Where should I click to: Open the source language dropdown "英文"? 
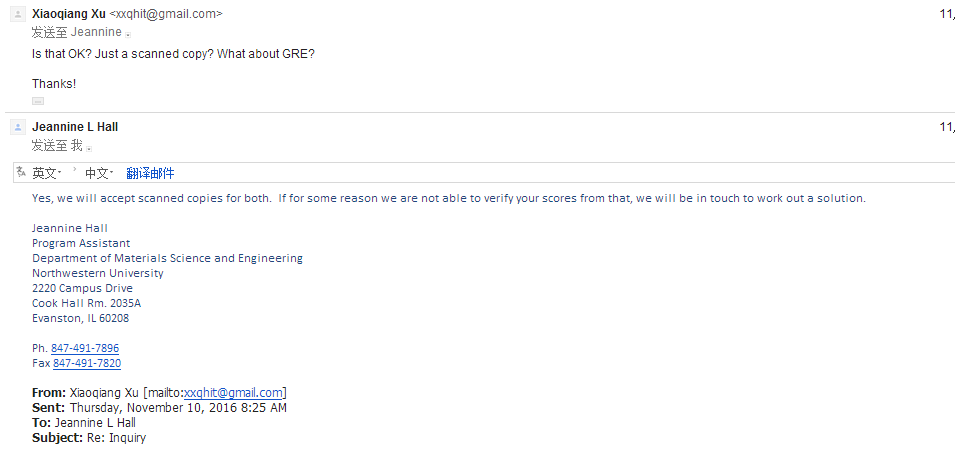pyautogui.click(x=46, y=173)
